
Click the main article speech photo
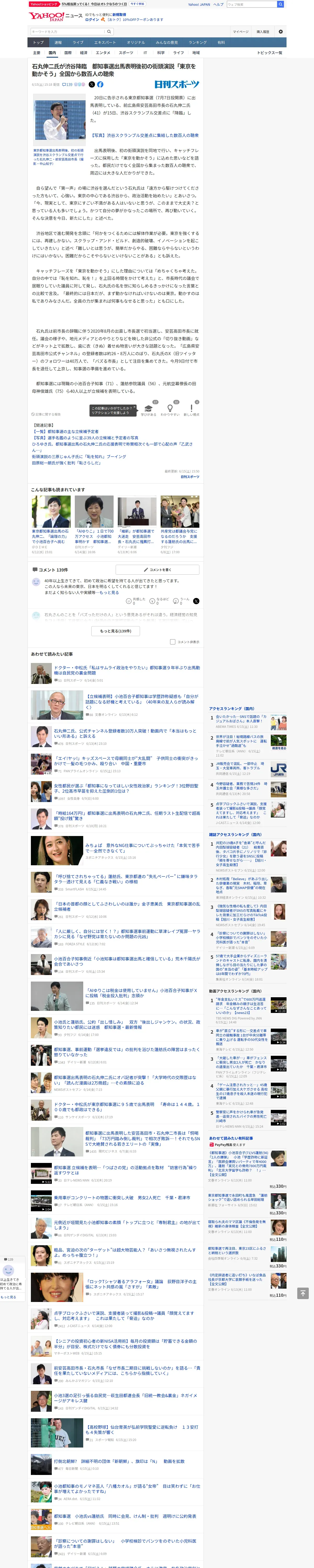(x=59, y=120)
